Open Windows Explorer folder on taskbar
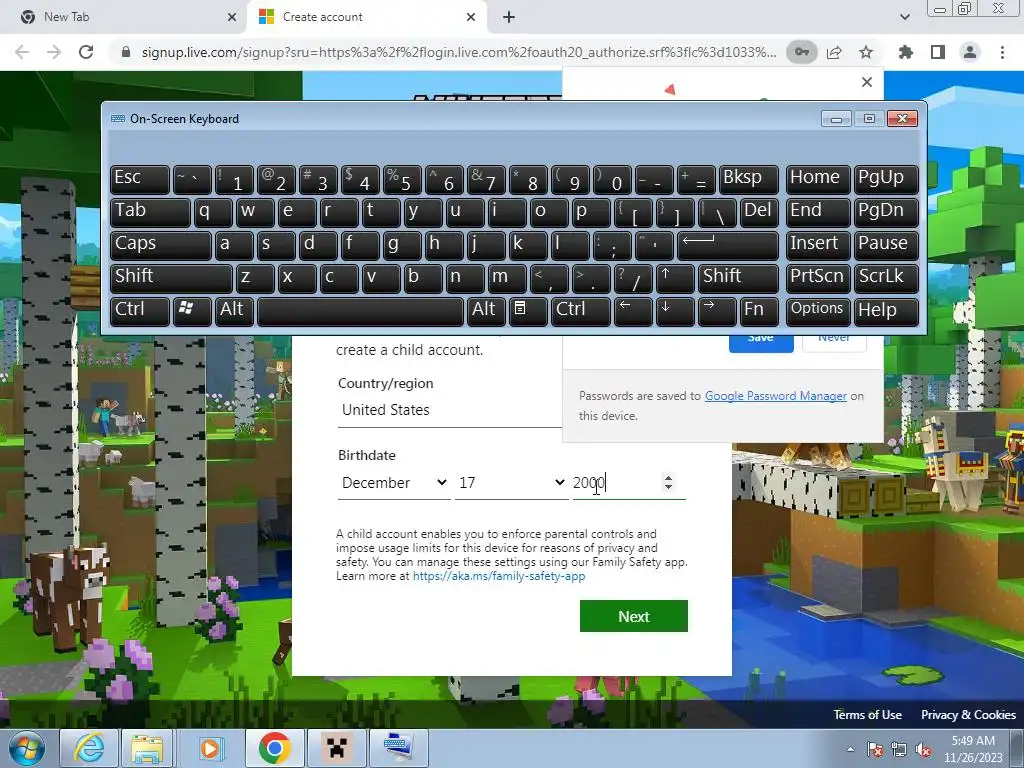1024x768 pixels. click(x=147, y=748)
